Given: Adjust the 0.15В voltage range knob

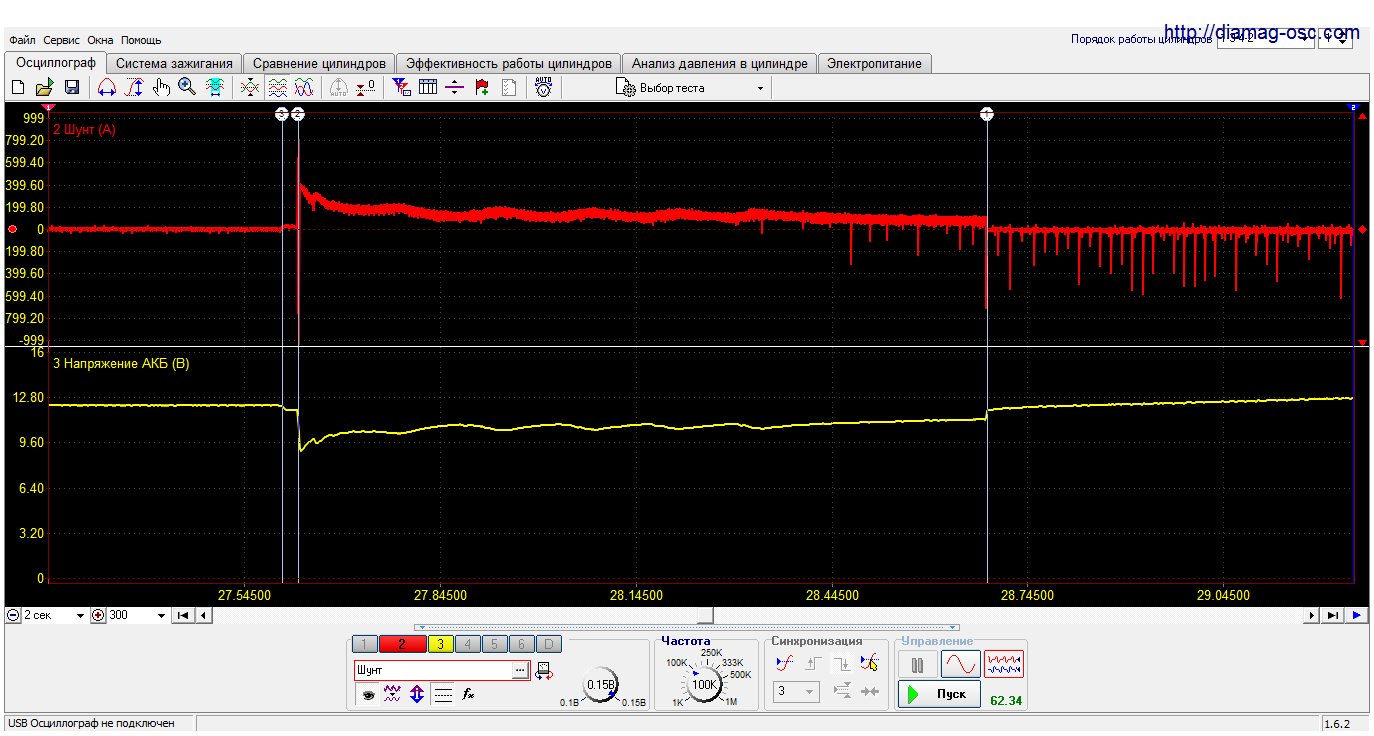Looking at the screenshot, I should [x=601, y=685].
